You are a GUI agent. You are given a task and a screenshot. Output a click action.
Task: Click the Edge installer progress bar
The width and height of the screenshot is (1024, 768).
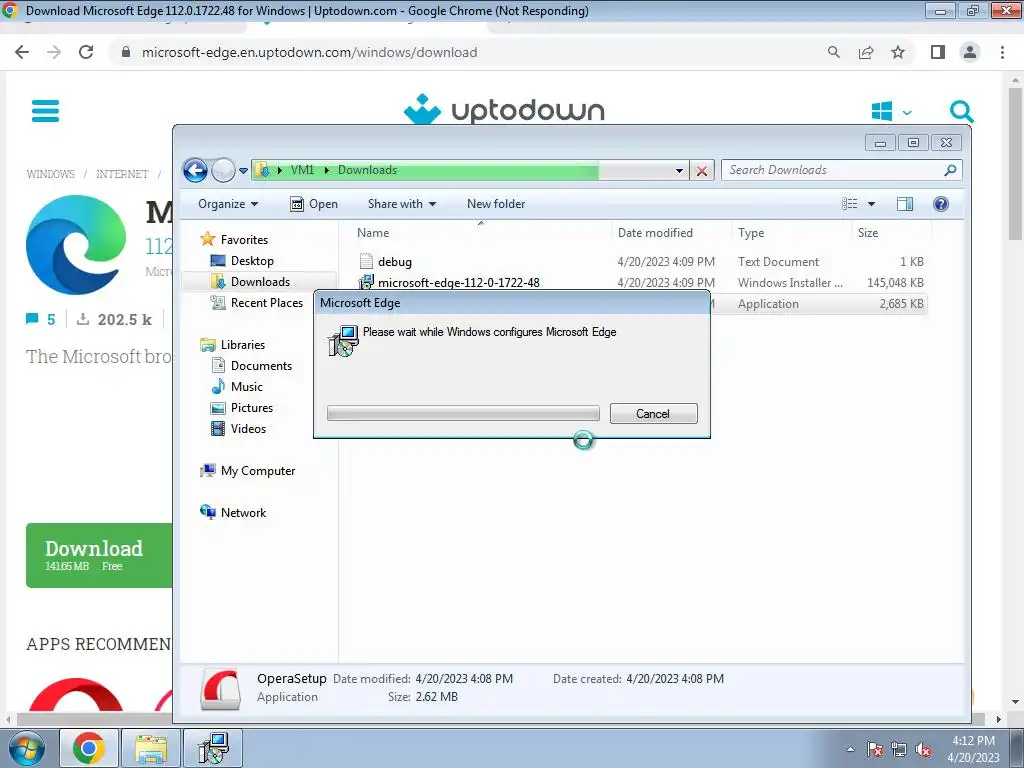click(463, 413)
